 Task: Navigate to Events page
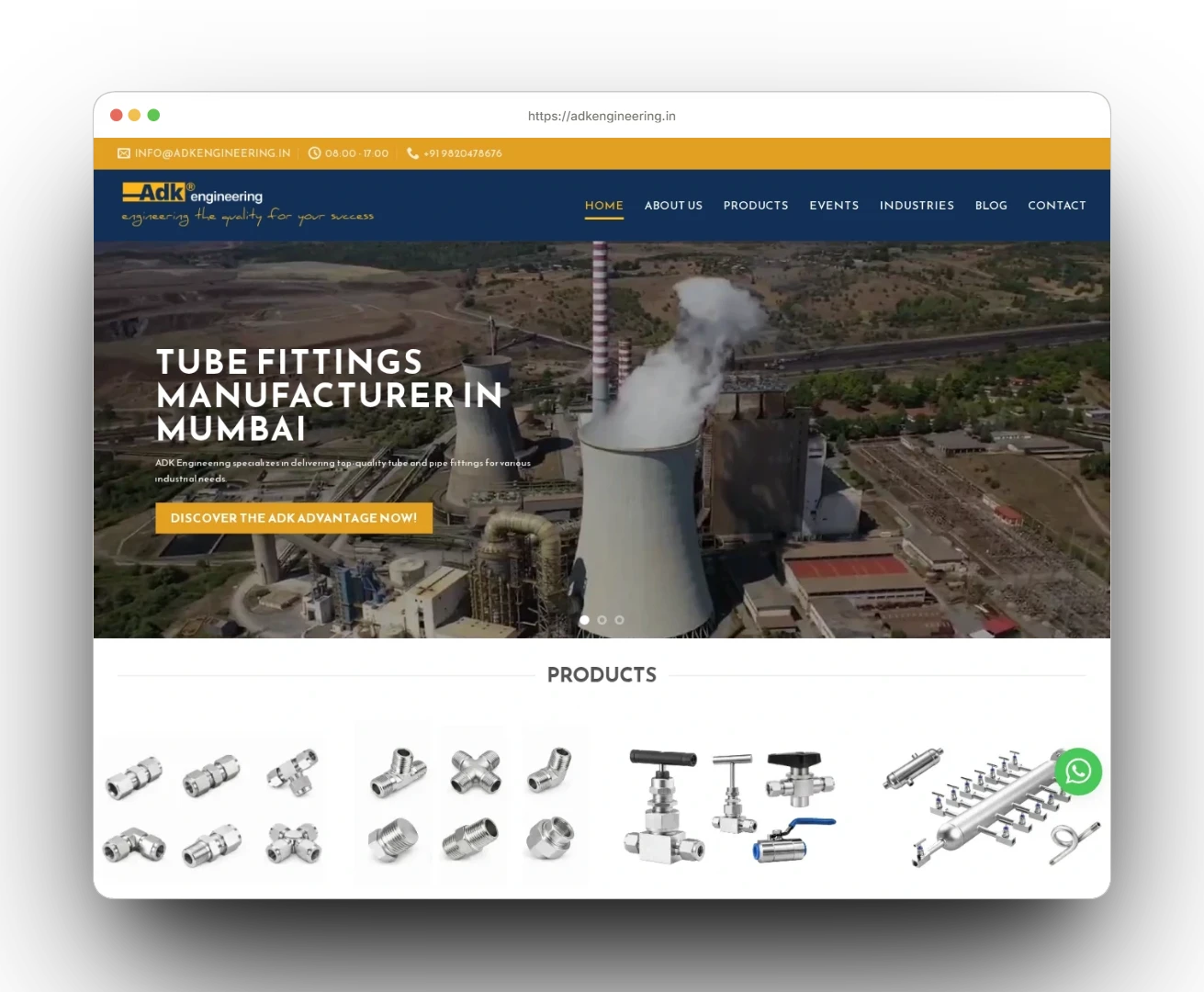pyautogui.click(x=834, y=206)
